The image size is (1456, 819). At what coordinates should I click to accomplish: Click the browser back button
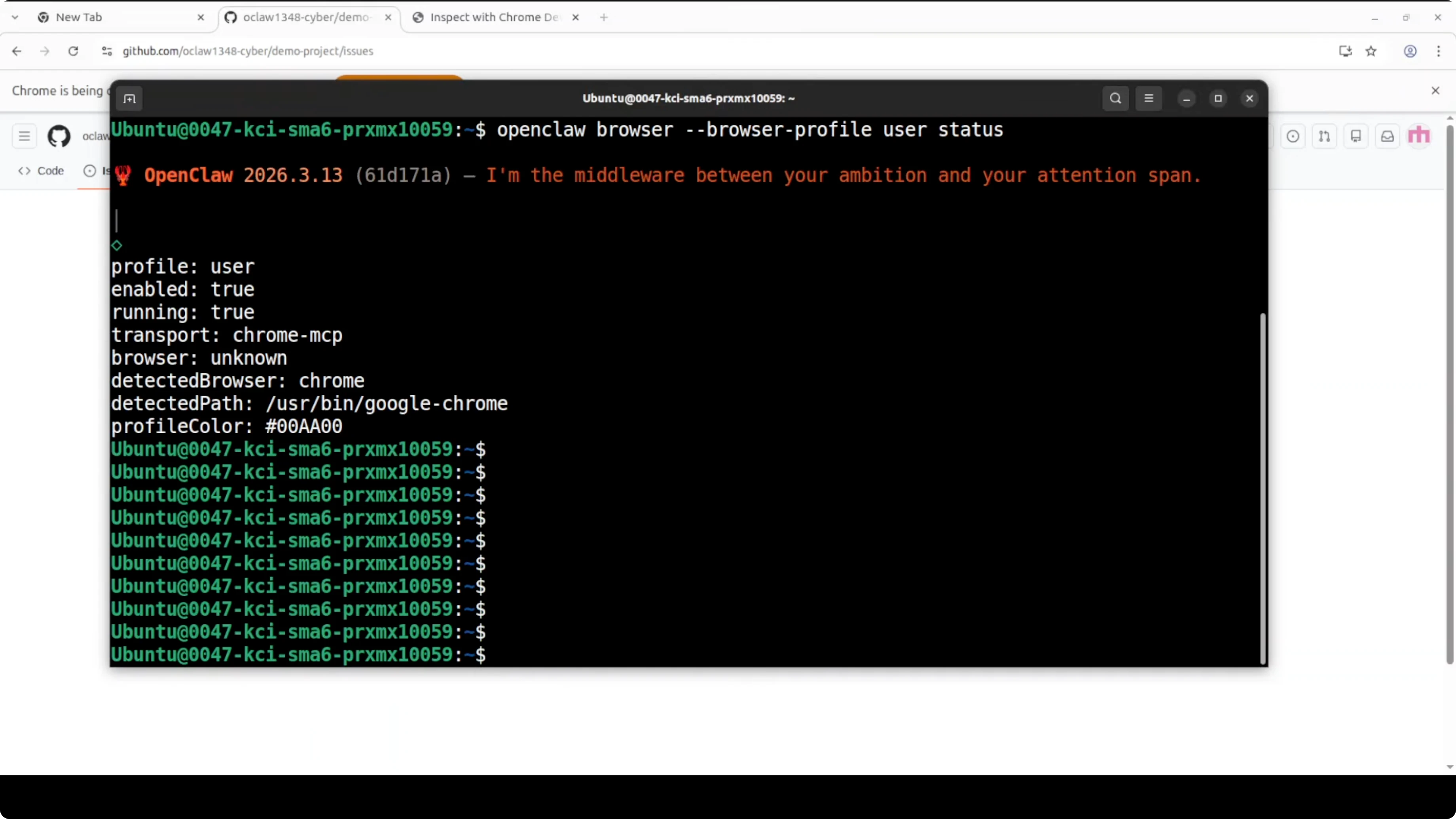(16, 51)
